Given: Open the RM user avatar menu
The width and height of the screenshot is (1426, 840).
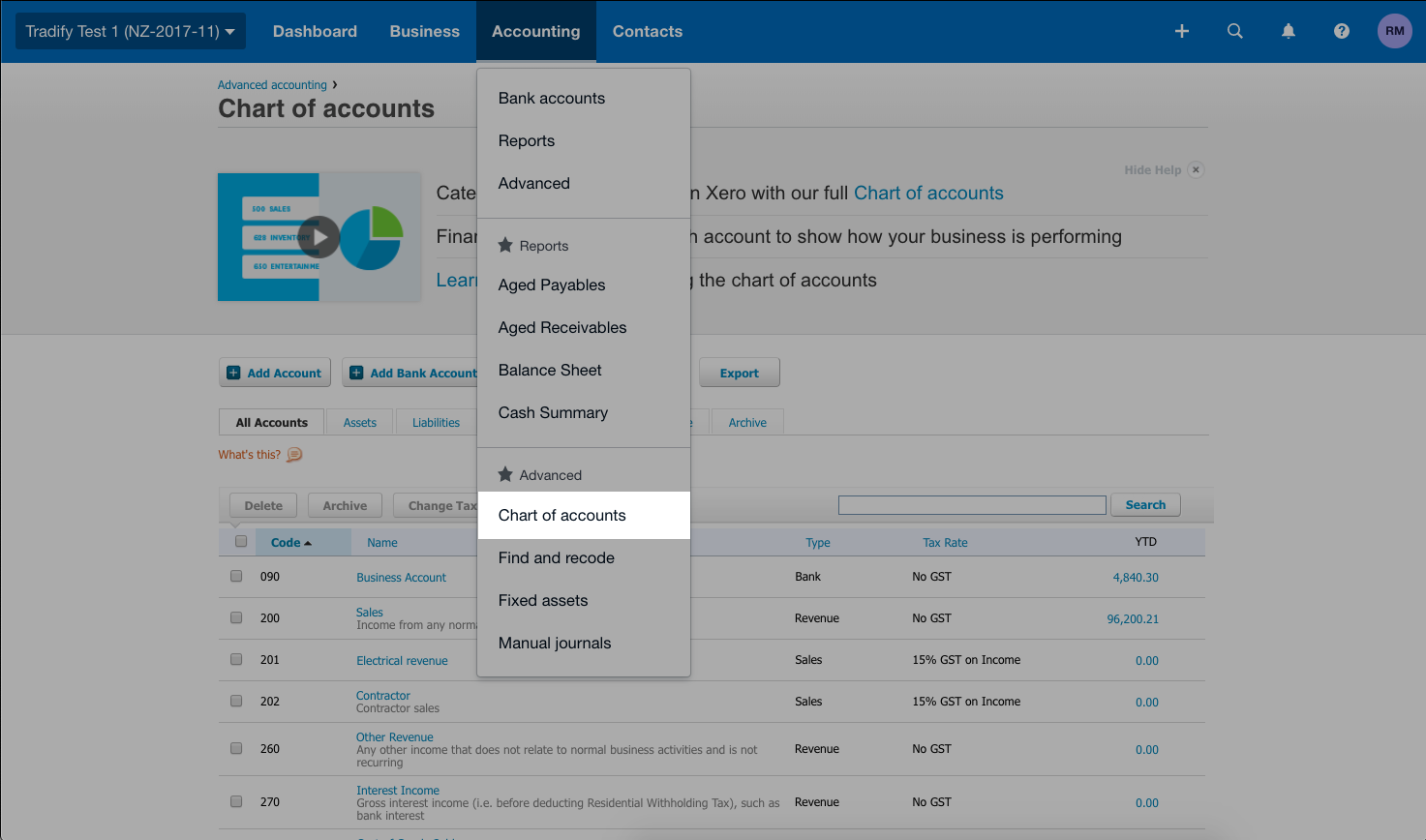Looking at the screenshot, I should point(1394,31).
